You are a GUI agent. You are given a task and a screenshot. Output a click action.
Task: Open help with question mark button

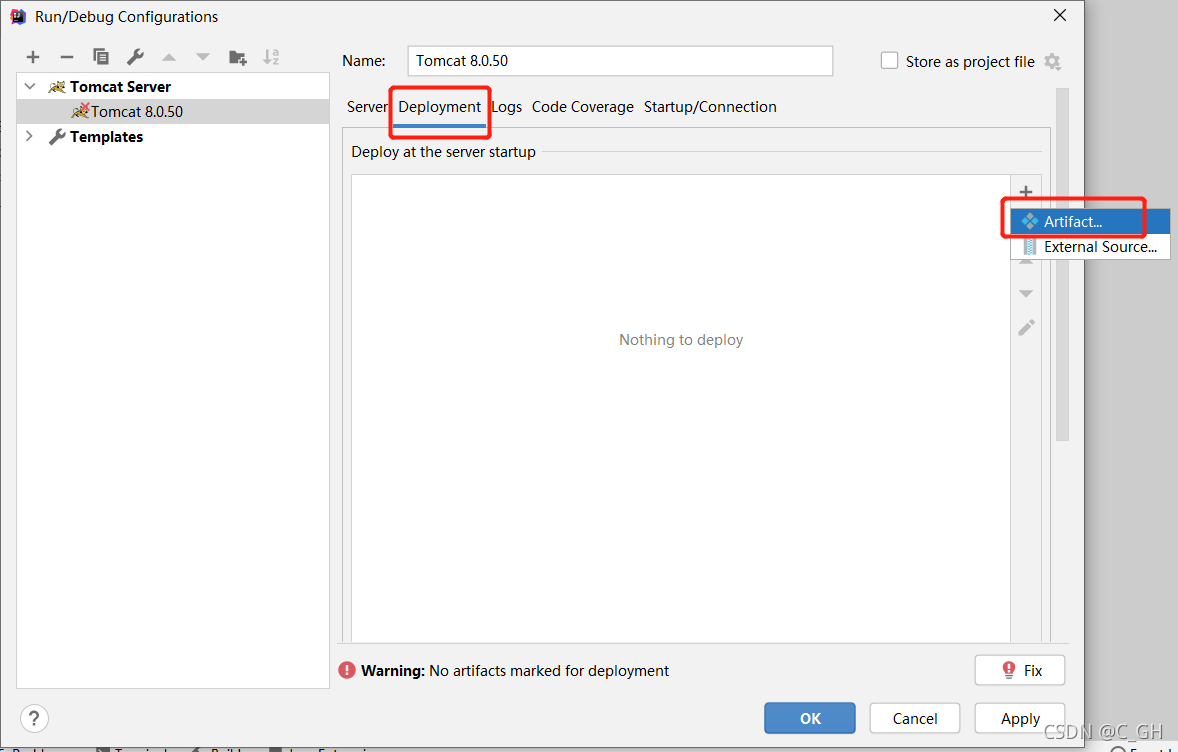click(x=34, y=719)
